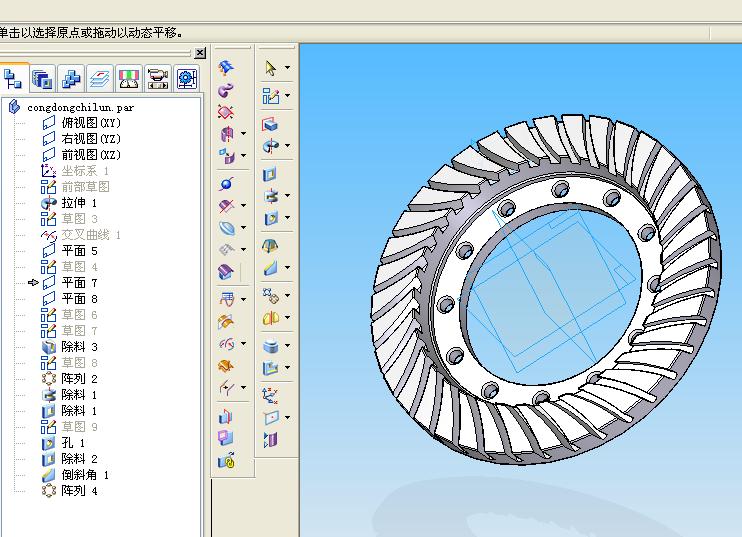Viewport: 742px width, 537px height.
Task: Expand the Revolved Protrusion flyout arrow
Action: 287,146
